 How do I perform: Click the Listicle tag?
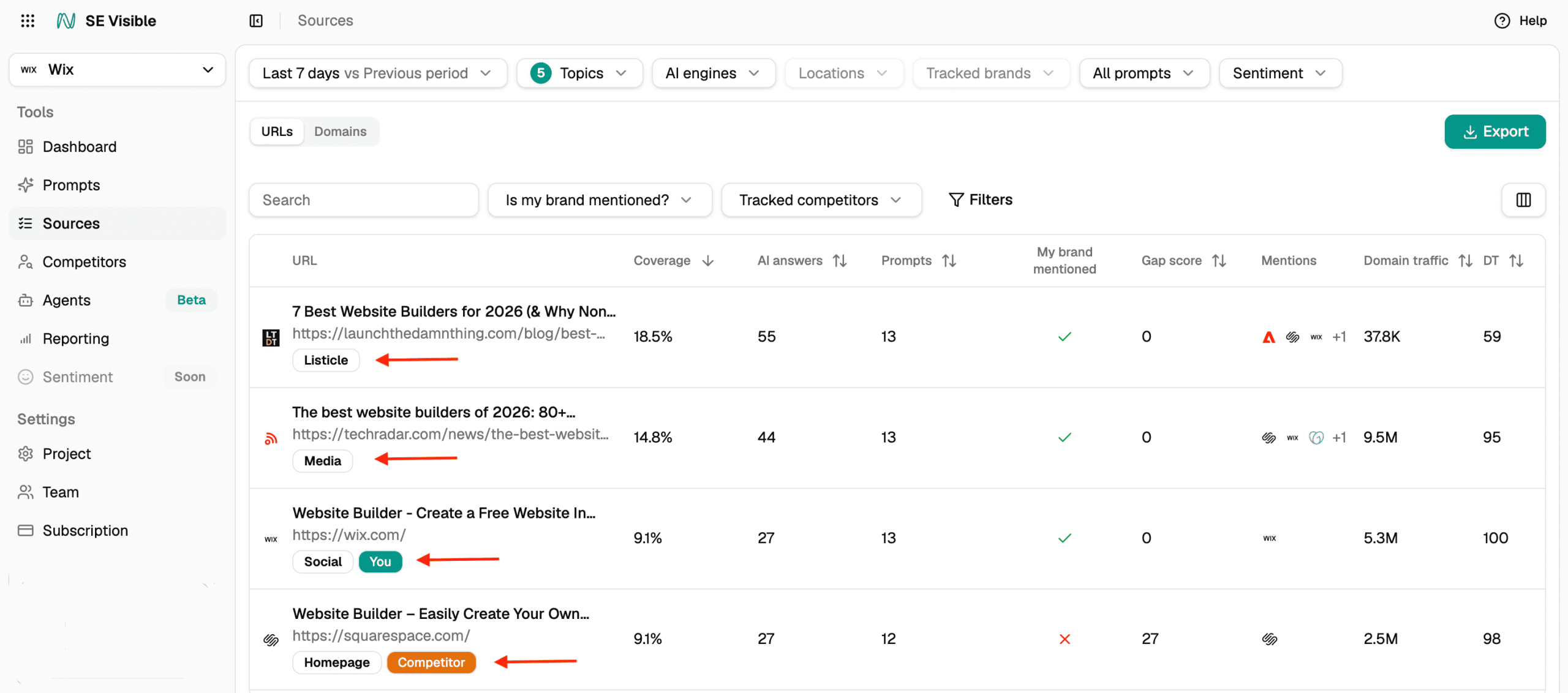coord(326,360)
